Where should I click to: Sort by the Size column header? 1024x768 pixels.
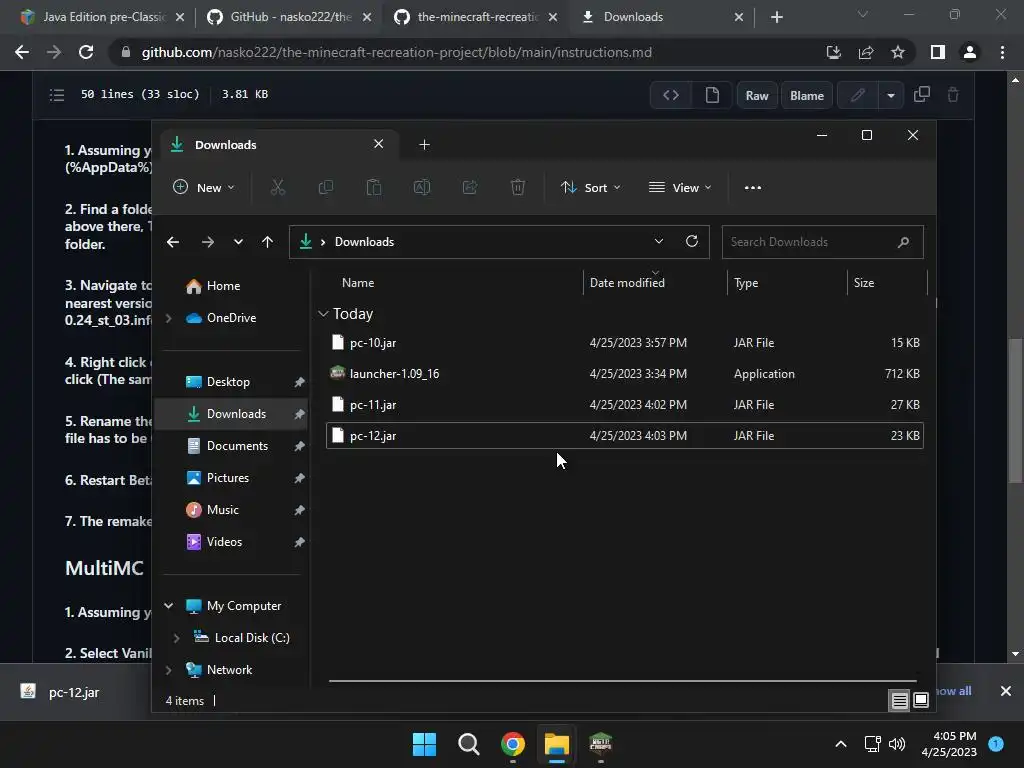[863, 283]
